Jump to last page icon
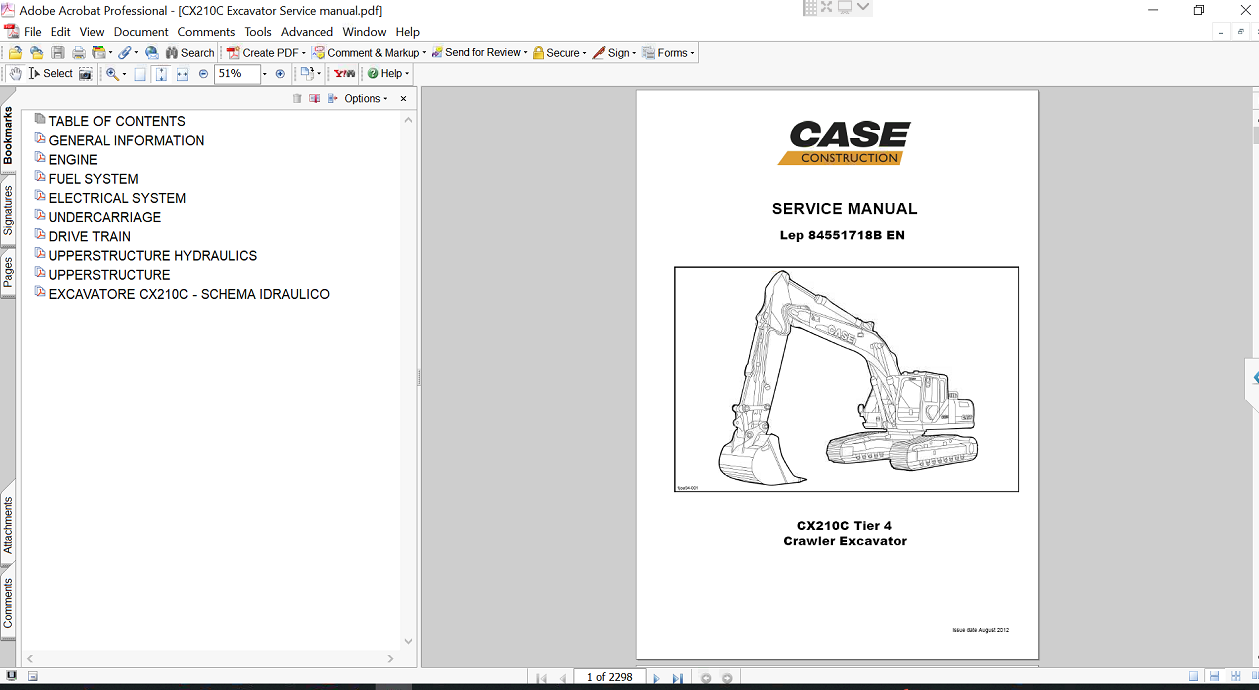This screenshot has width=1259, height=690. tap(677, 678)
